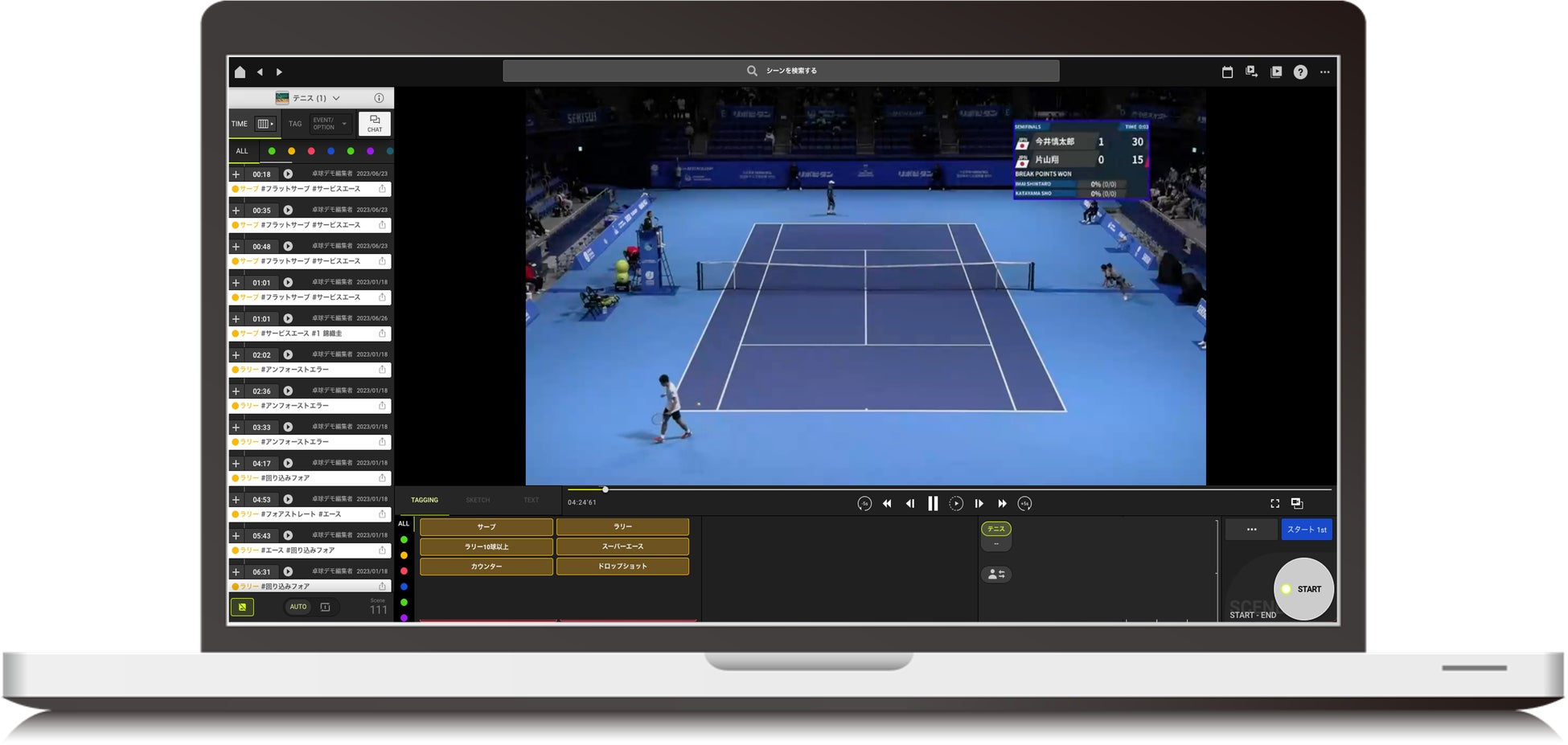The image size is (1568, 745).
Task: Click the TAG filter label
Action: pyautogui.click(x=295, y=124)
